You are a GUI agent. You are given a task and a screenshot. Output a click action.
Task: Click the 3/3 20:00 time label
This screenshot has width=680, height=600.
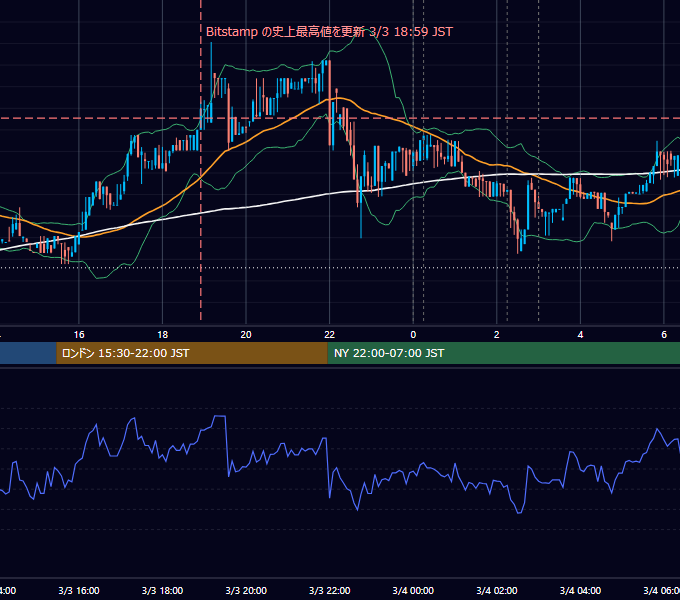pyautogui.click(x=246, y=590)
